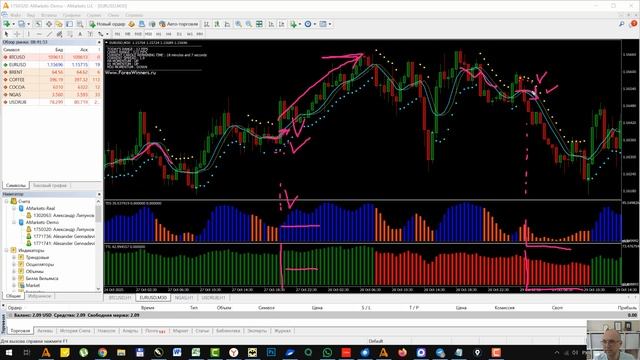Open the Тиковый график tab
640x360 pixels.
[x=50, y=185]
